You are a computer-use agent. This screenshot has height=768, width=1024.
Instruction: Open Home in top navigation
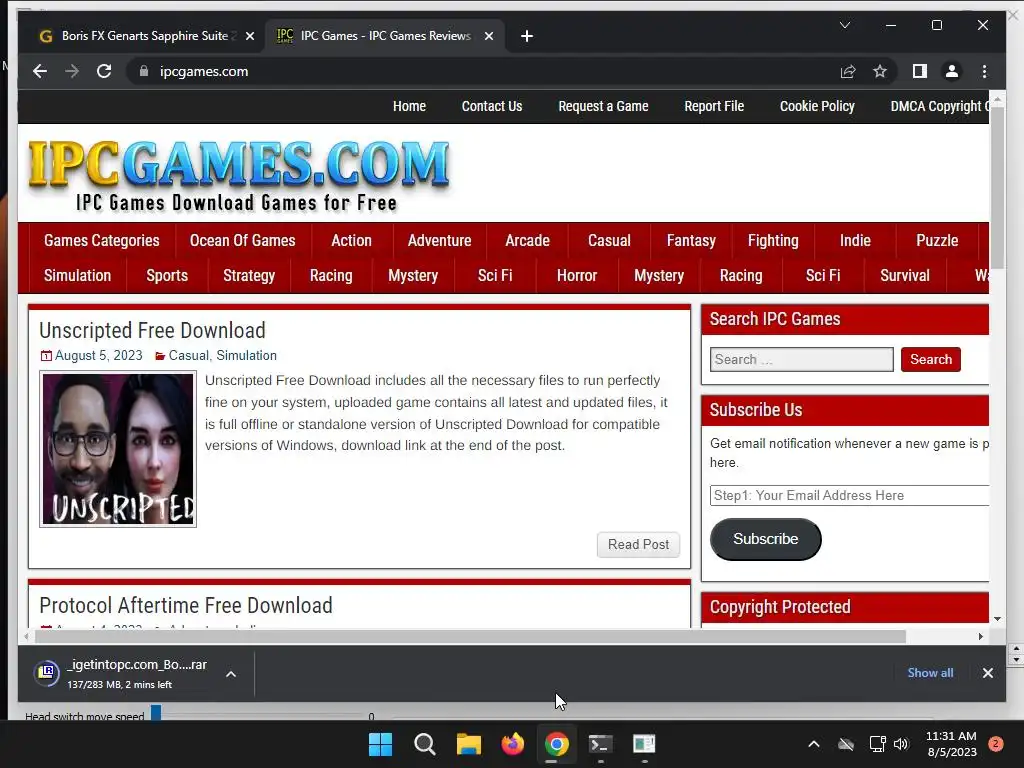409,106
